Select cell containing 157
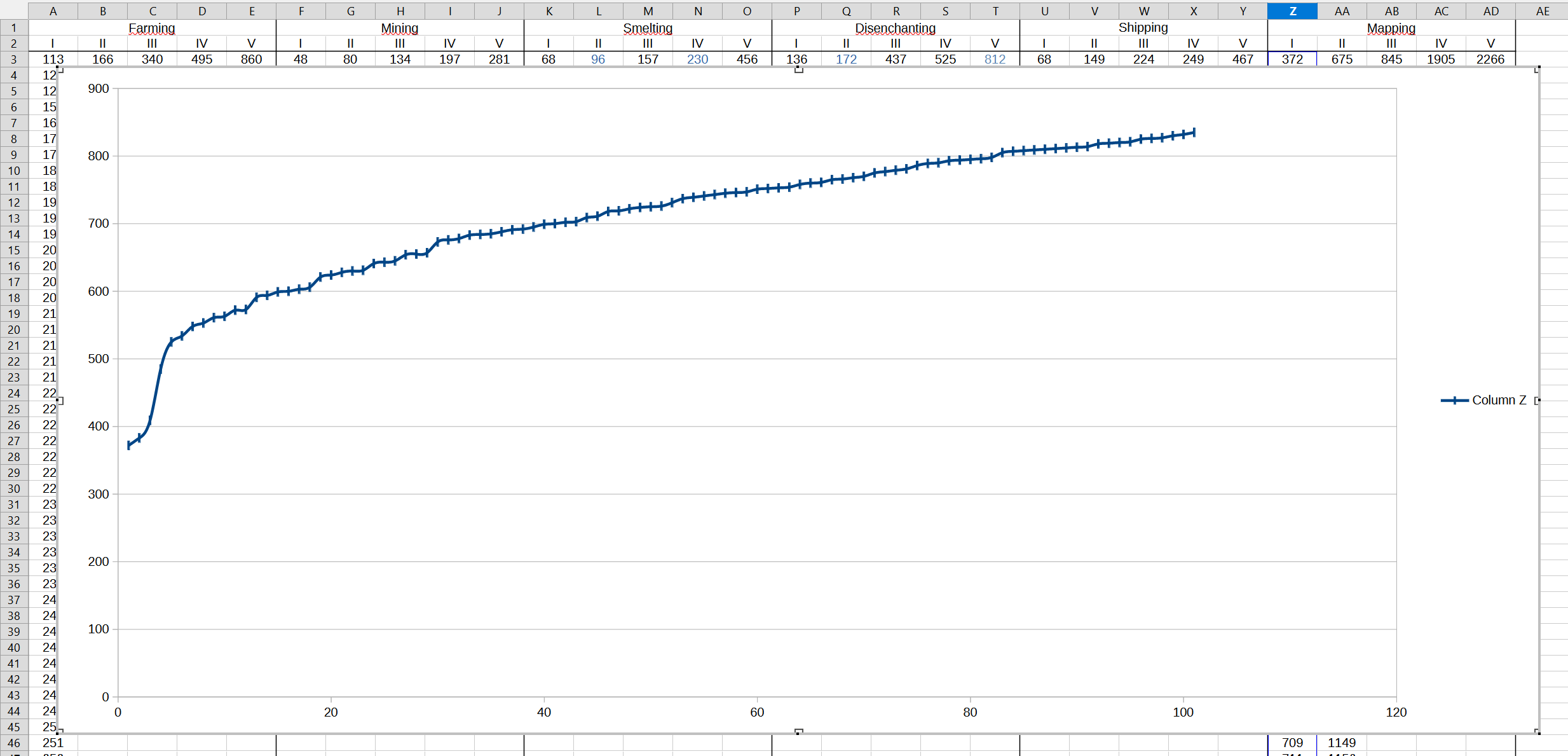This screenshot has height=756, width=1568. coord(648,59)
